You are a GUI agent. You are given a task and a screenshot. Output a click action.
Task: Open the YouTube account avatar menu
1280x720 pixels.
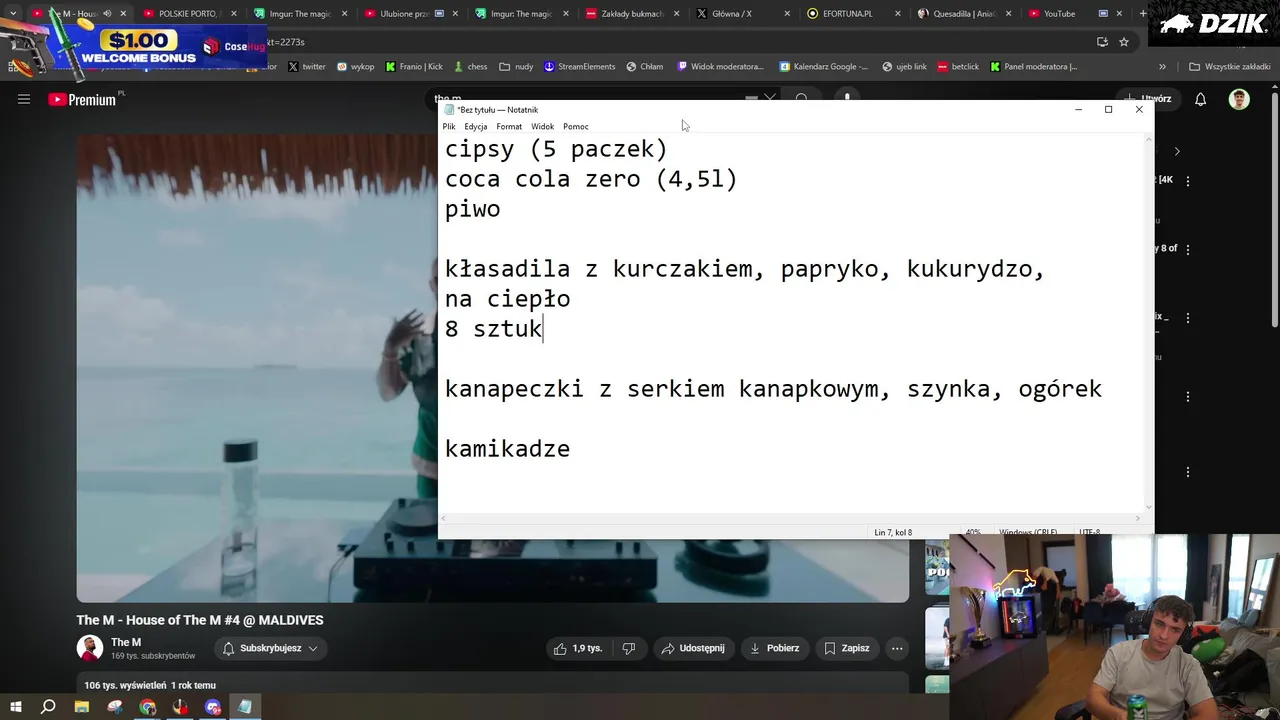pyautogui.click(x=1239, y=99)
